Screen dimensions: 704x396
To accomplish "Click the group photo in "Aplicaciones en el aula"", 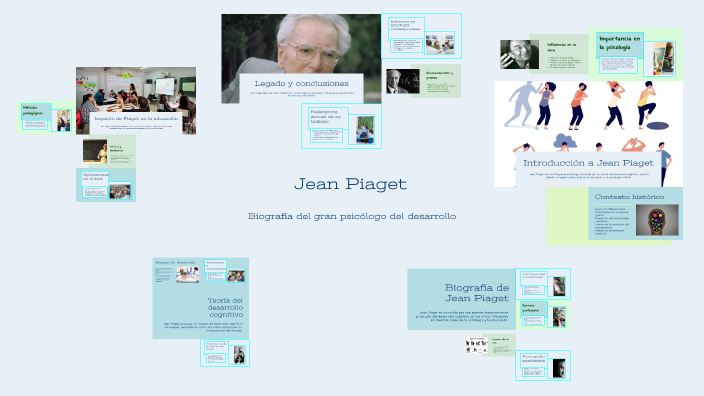I will pos(120,191).
